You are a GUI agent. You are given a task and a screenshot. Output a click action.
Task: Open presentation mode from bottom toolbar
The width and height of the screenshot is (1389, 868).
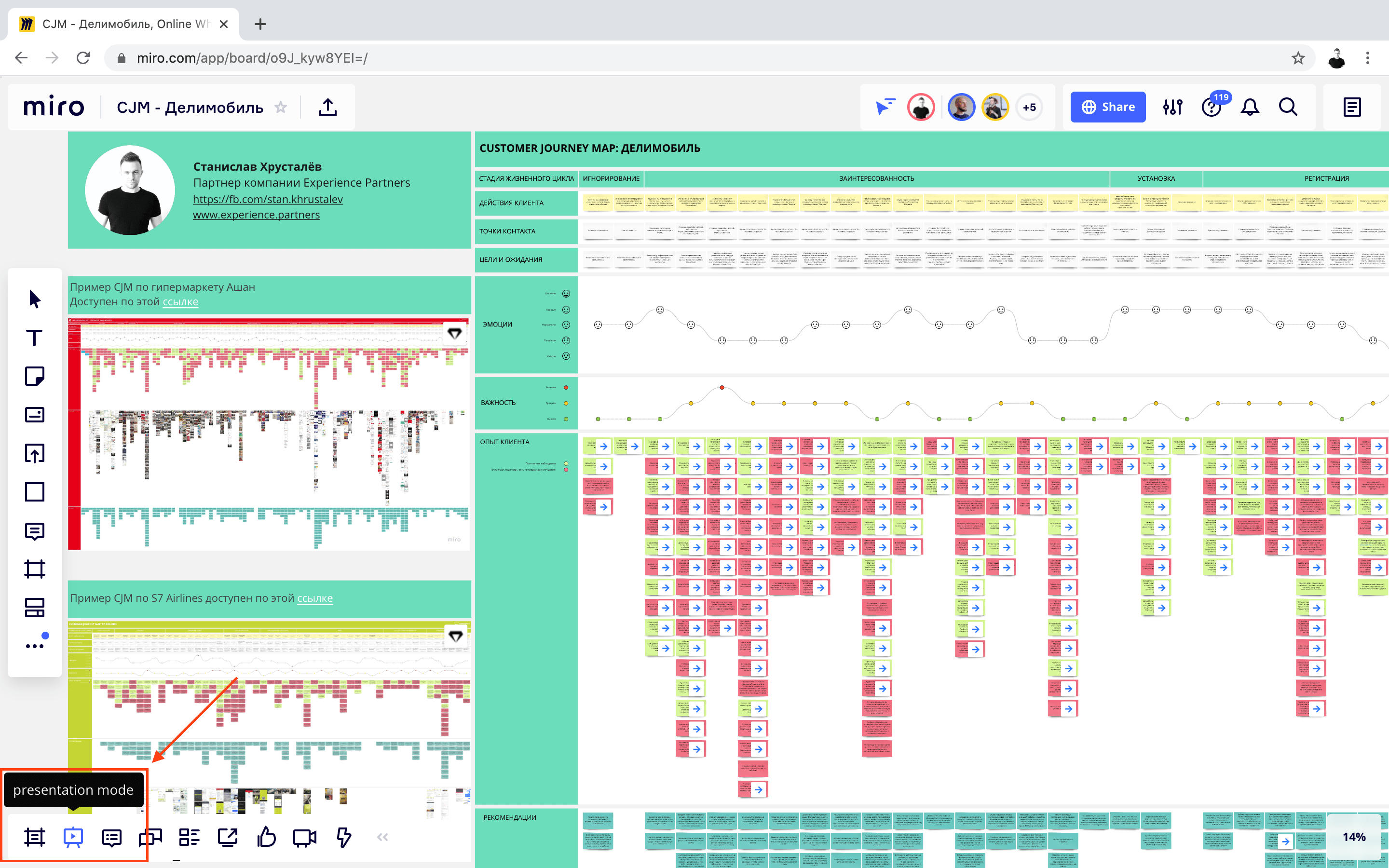73,837
